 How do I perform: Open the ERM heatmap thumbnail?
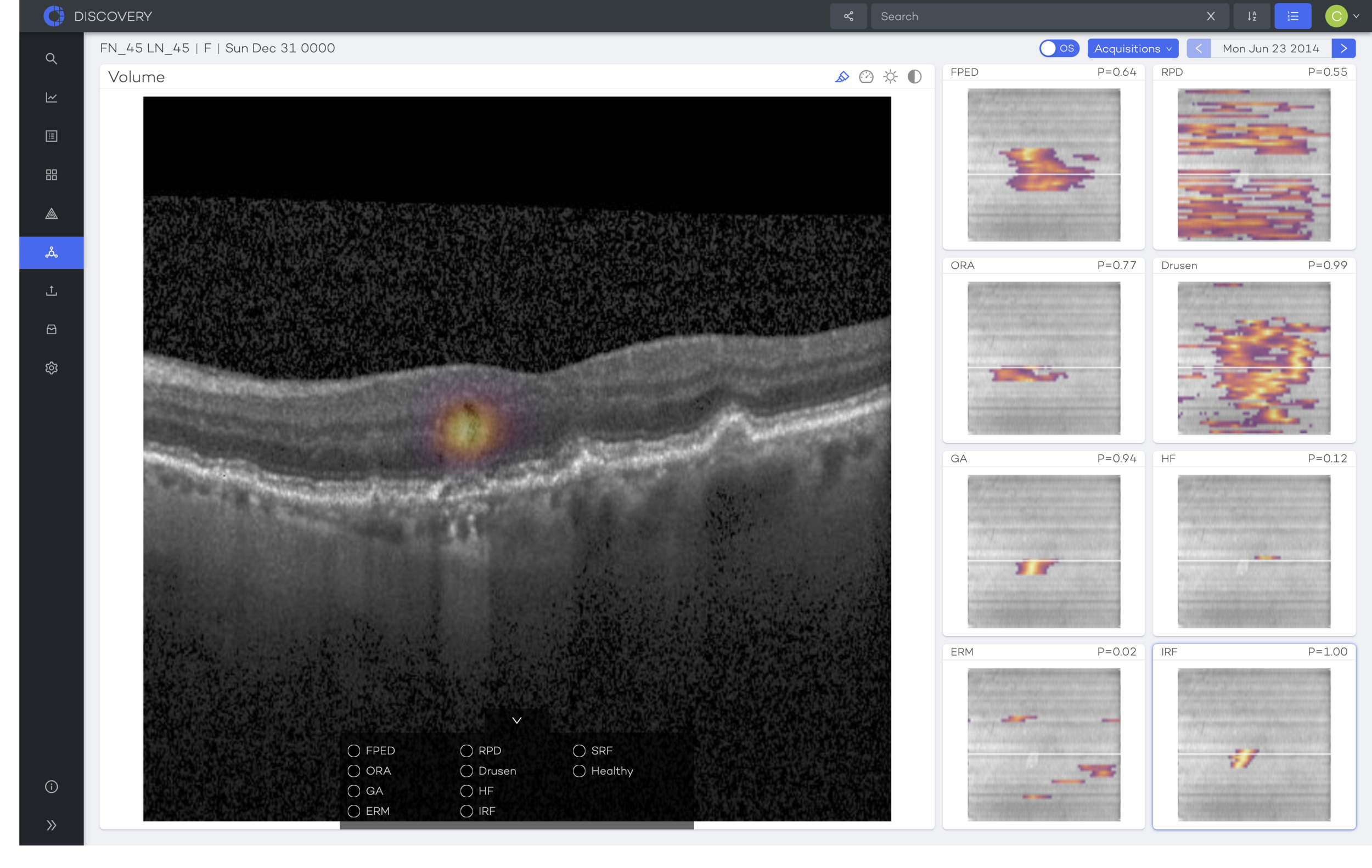1044,745
